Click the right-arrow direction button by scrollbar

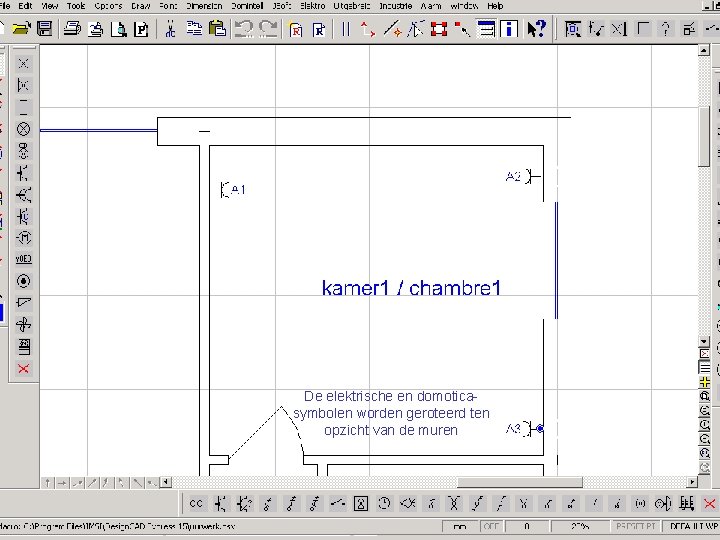point(62,483)
